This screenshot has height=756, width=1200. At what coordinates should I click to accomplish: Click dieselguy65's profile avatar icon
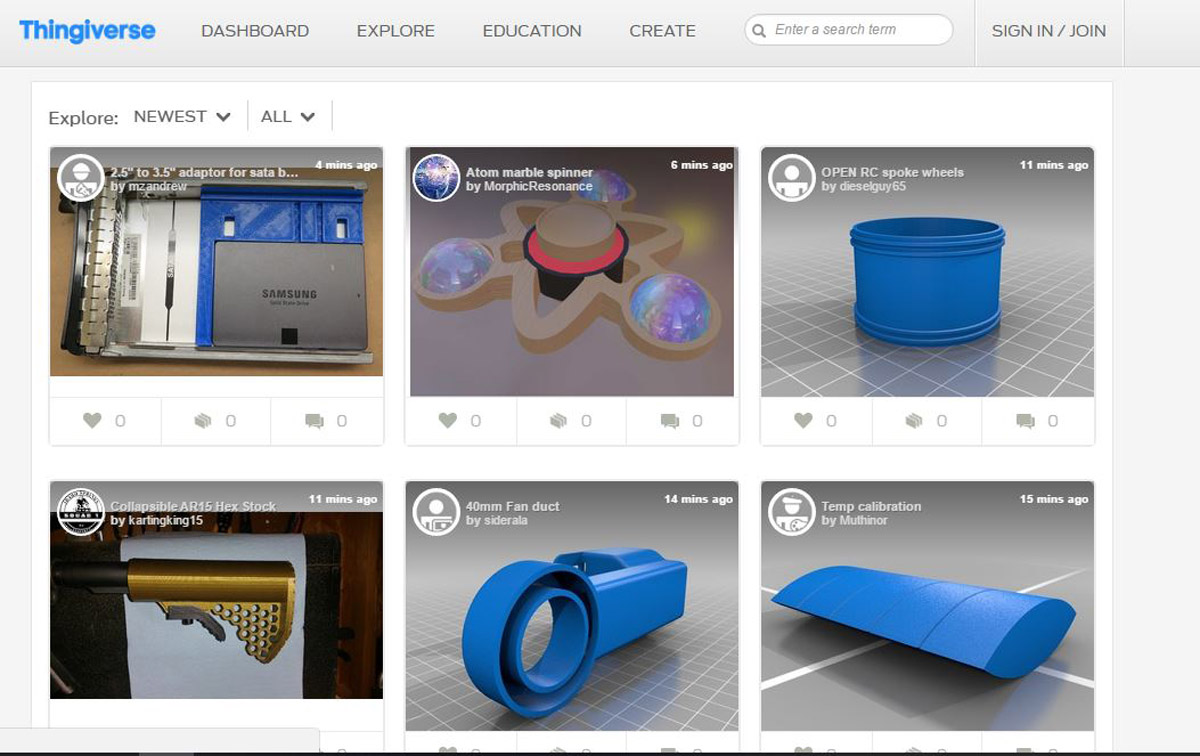click(x=792, y=178)
